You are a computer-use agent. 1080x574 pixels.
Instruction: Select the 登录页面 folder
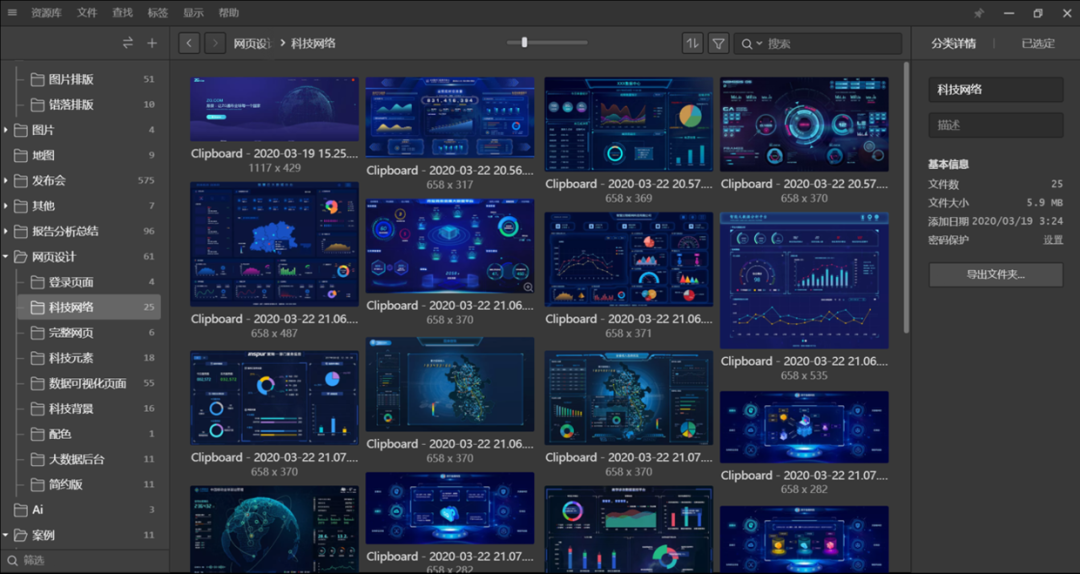click(89, 282)
